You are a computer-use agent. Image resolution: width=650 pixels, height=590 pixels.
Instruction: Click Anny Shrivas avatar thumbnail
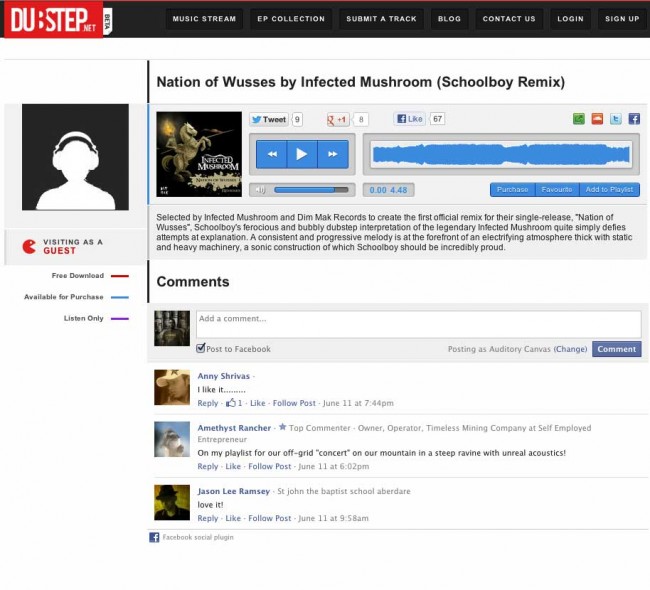click(172, 387)
